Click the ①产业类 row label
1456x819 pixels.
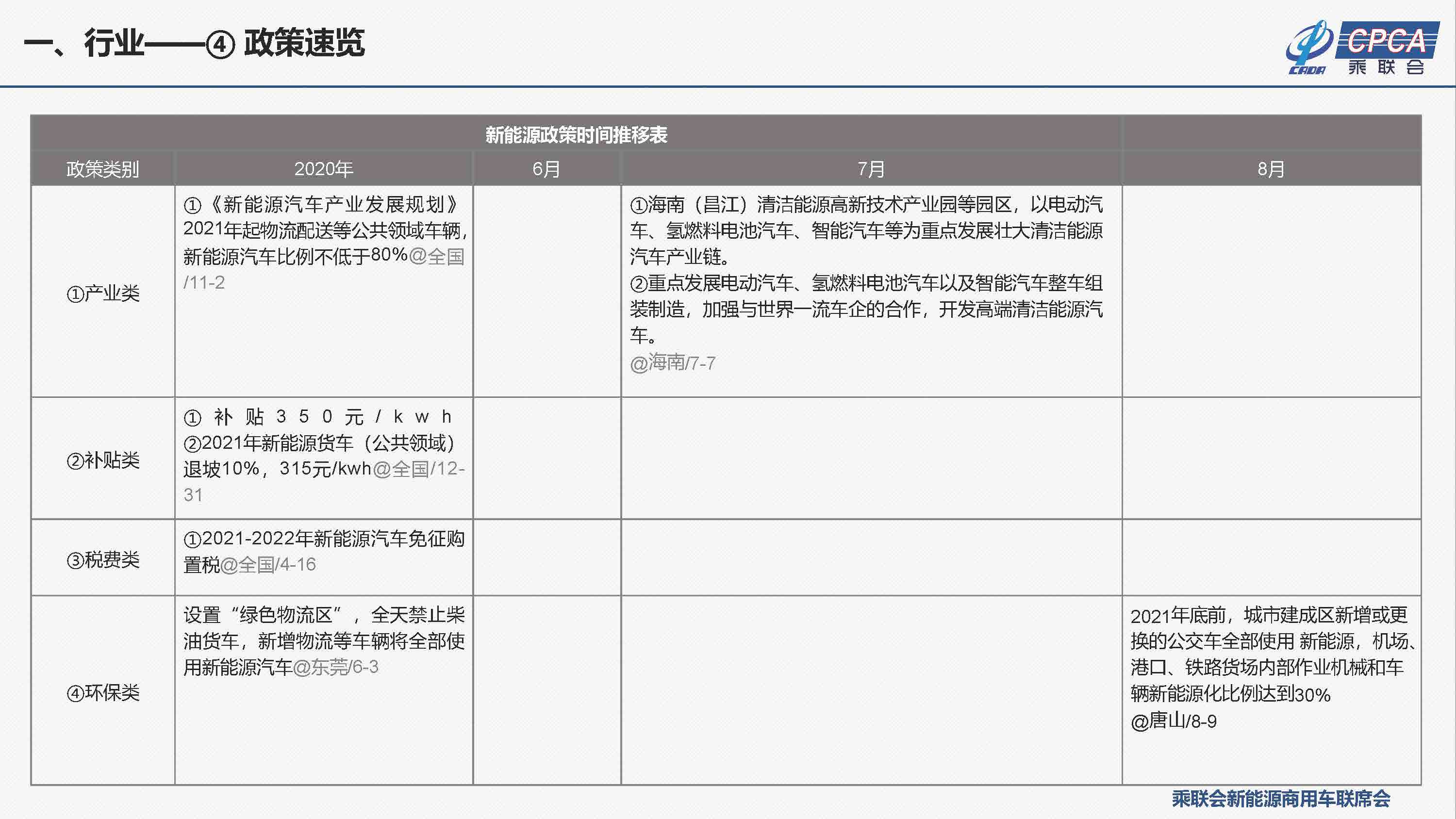point(103,294)
